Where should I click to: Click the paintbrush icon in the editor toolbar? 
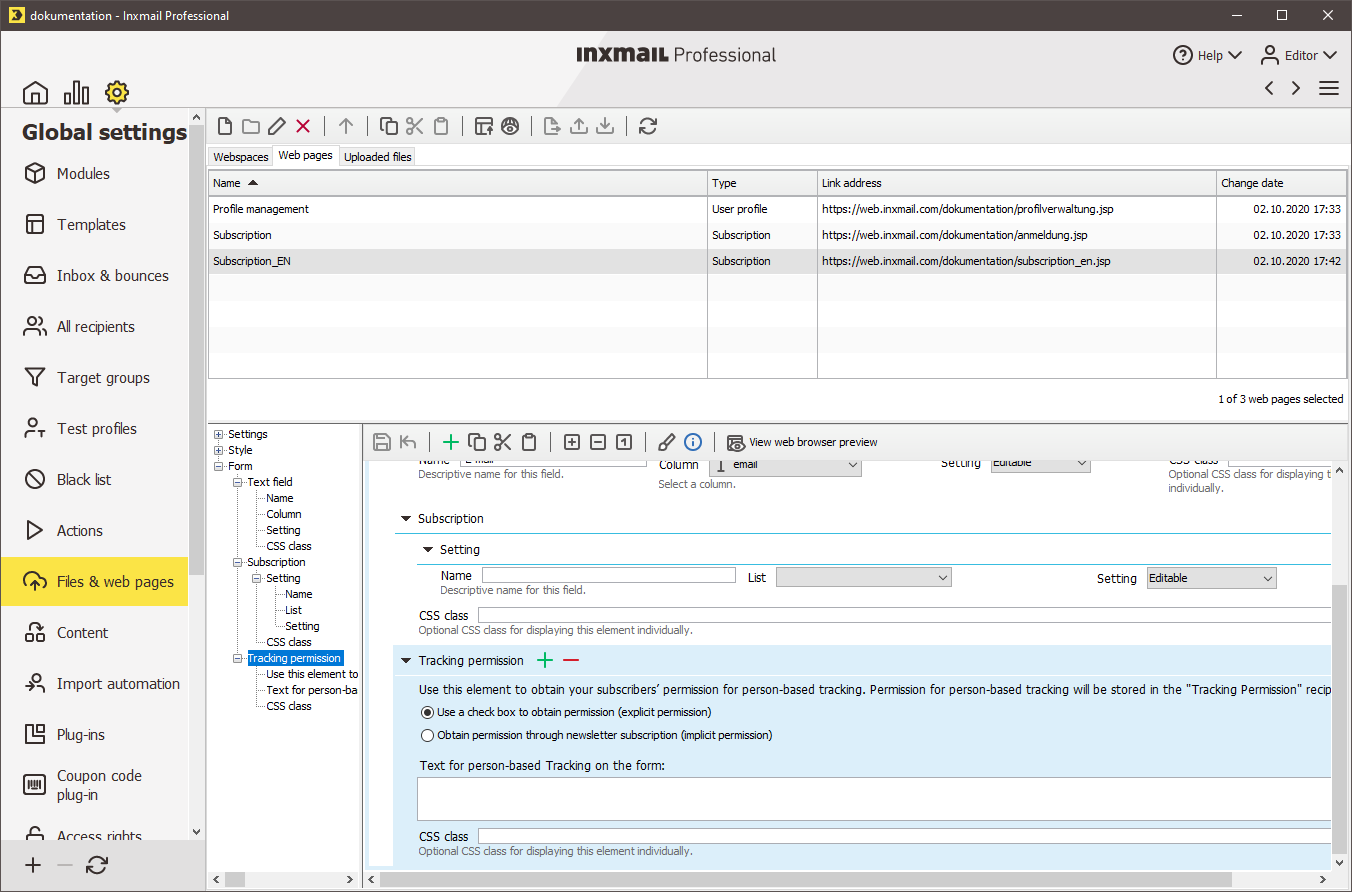tap(667, 442)
